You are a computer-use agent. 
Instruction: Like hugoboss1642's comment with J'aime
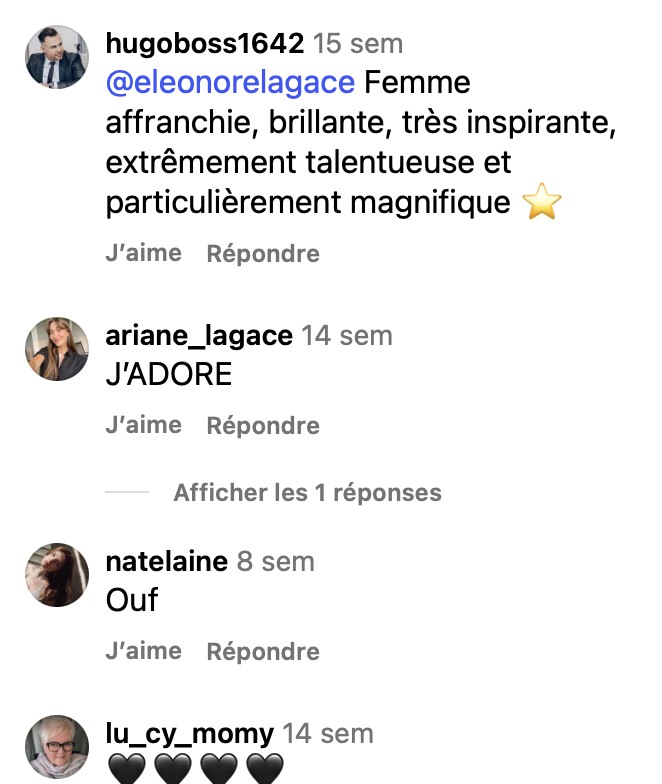click(143, 253)
